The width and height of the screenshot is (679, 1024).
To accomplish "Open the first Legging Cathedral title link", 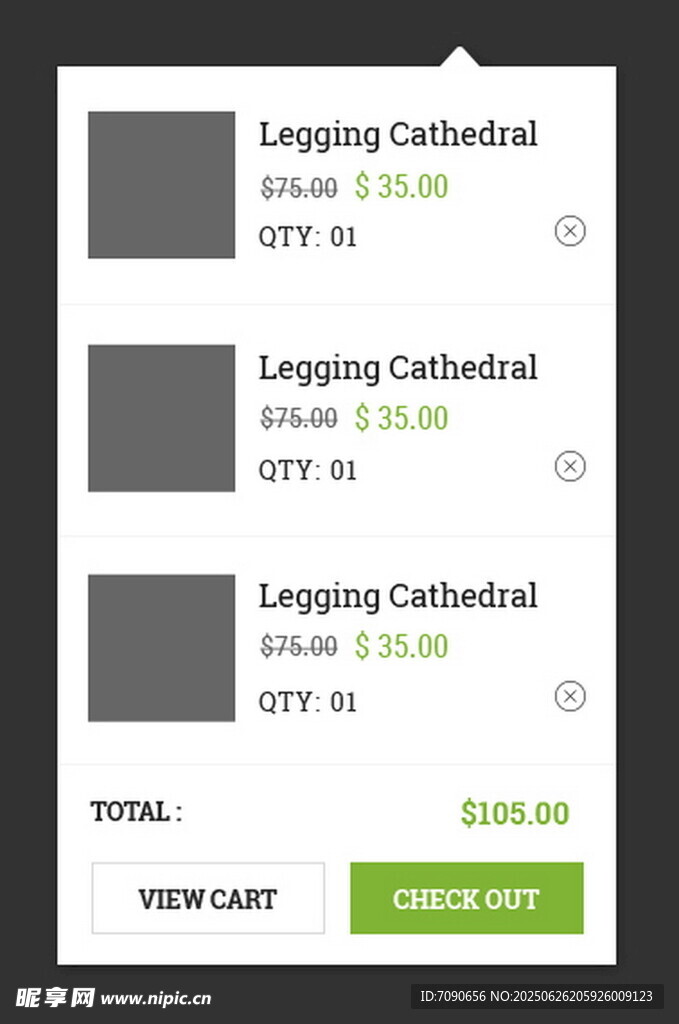I will click(x=398, y=134).
